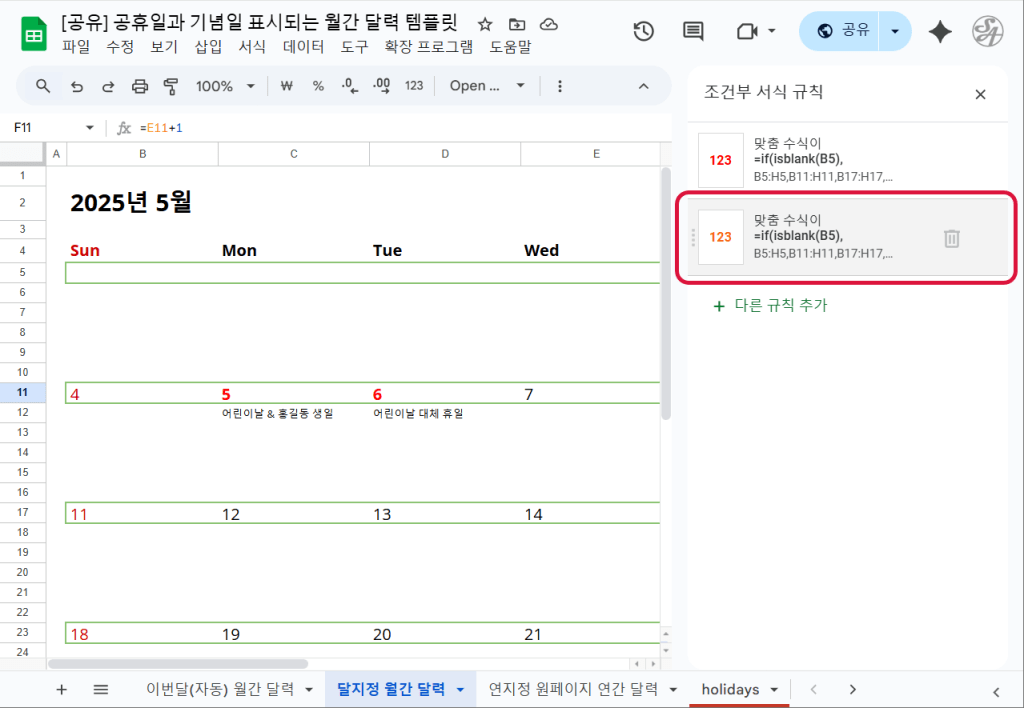Switch to the holidays sheet tab
1024x708 pixels.
coord(729,689)
